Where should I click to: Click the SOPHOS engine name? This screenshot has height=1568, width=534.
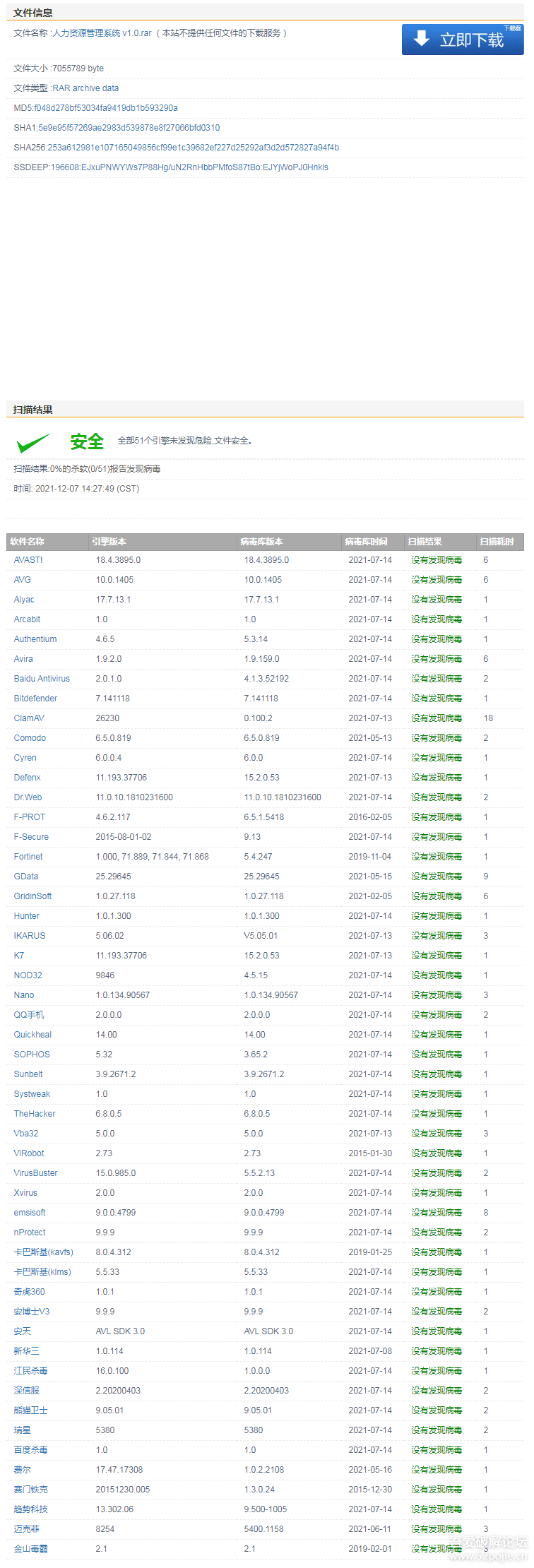32,1055
